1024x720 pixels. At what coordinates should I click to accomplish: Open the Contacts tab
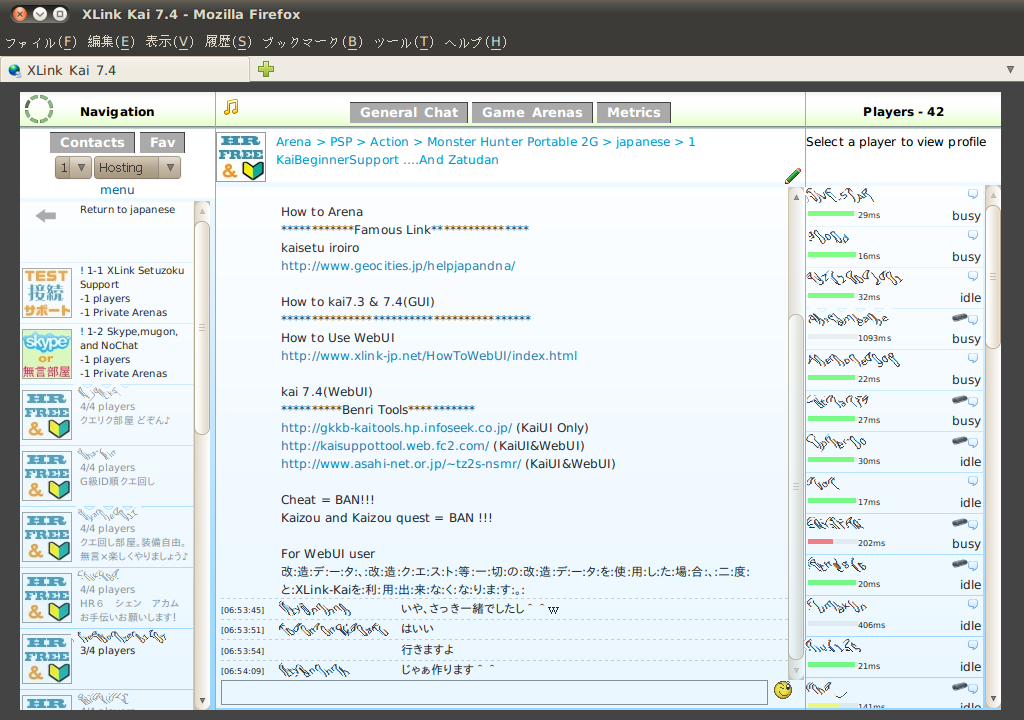pos(93,142)
